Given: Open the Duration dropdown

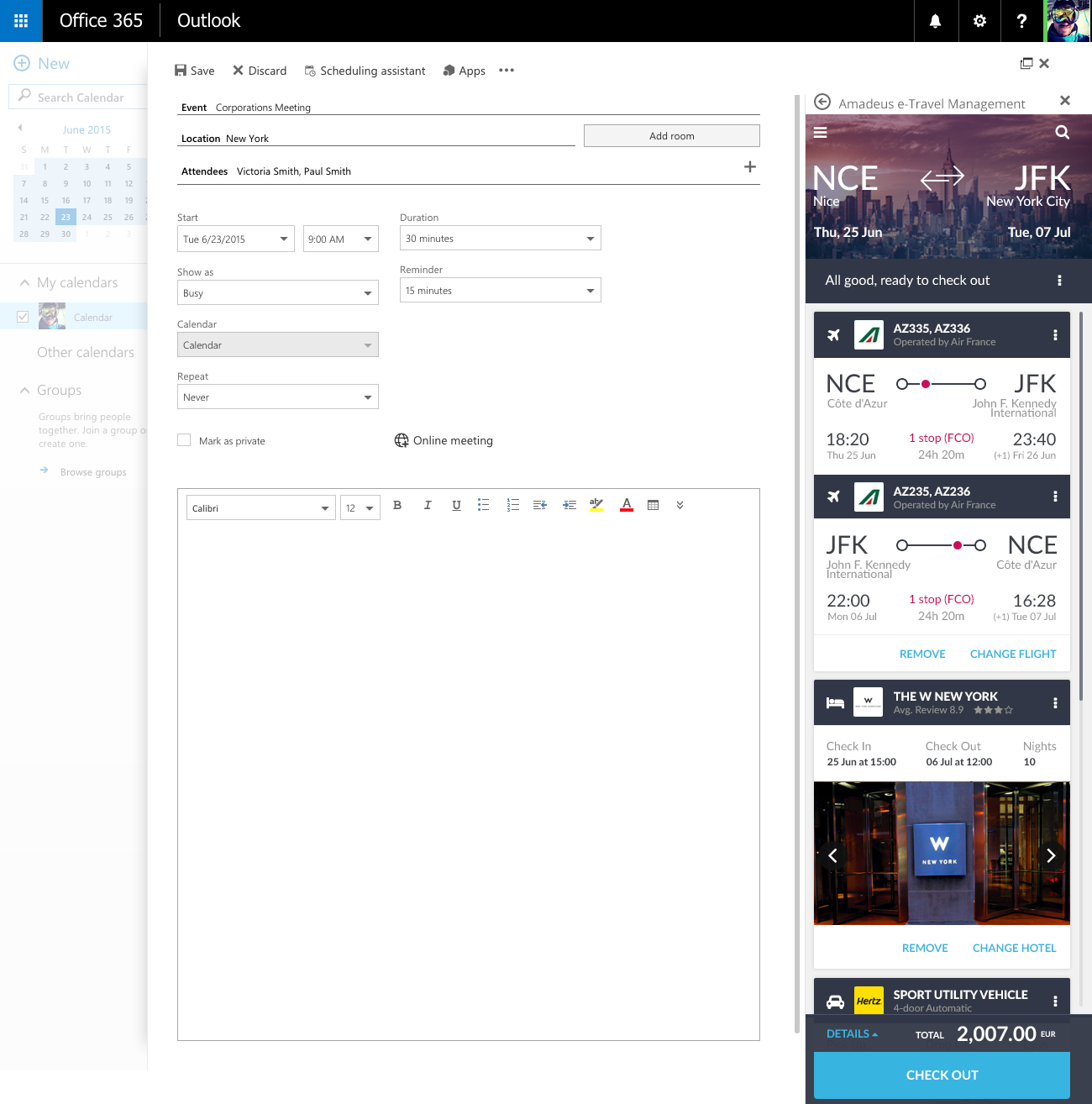Looking at the screenshot, I should tap(501, 238).
